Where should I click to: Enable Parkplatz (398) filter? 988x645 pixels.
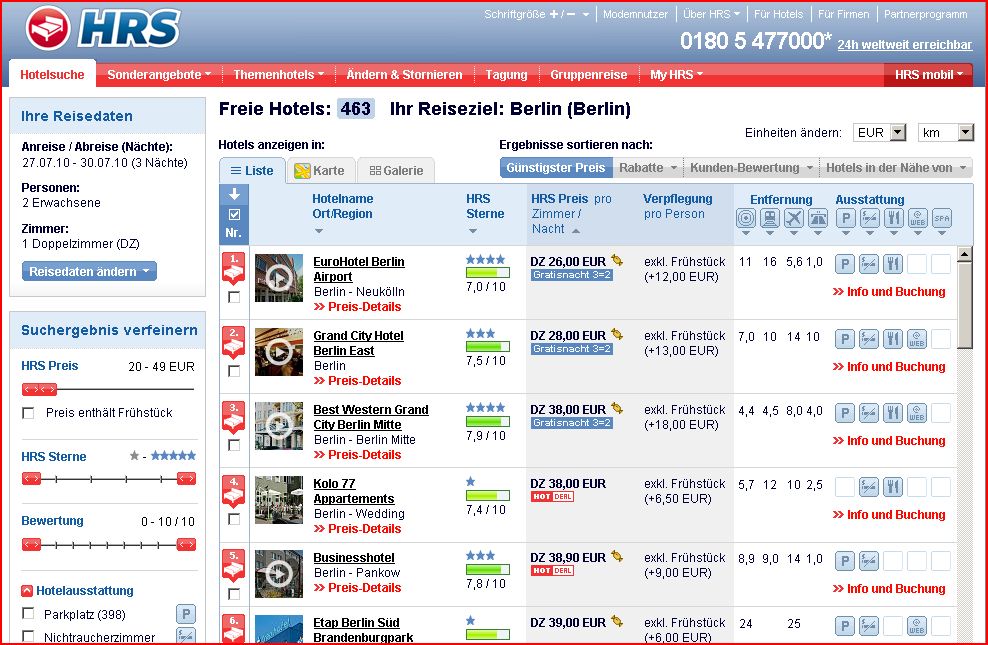[x=28, y=614]
